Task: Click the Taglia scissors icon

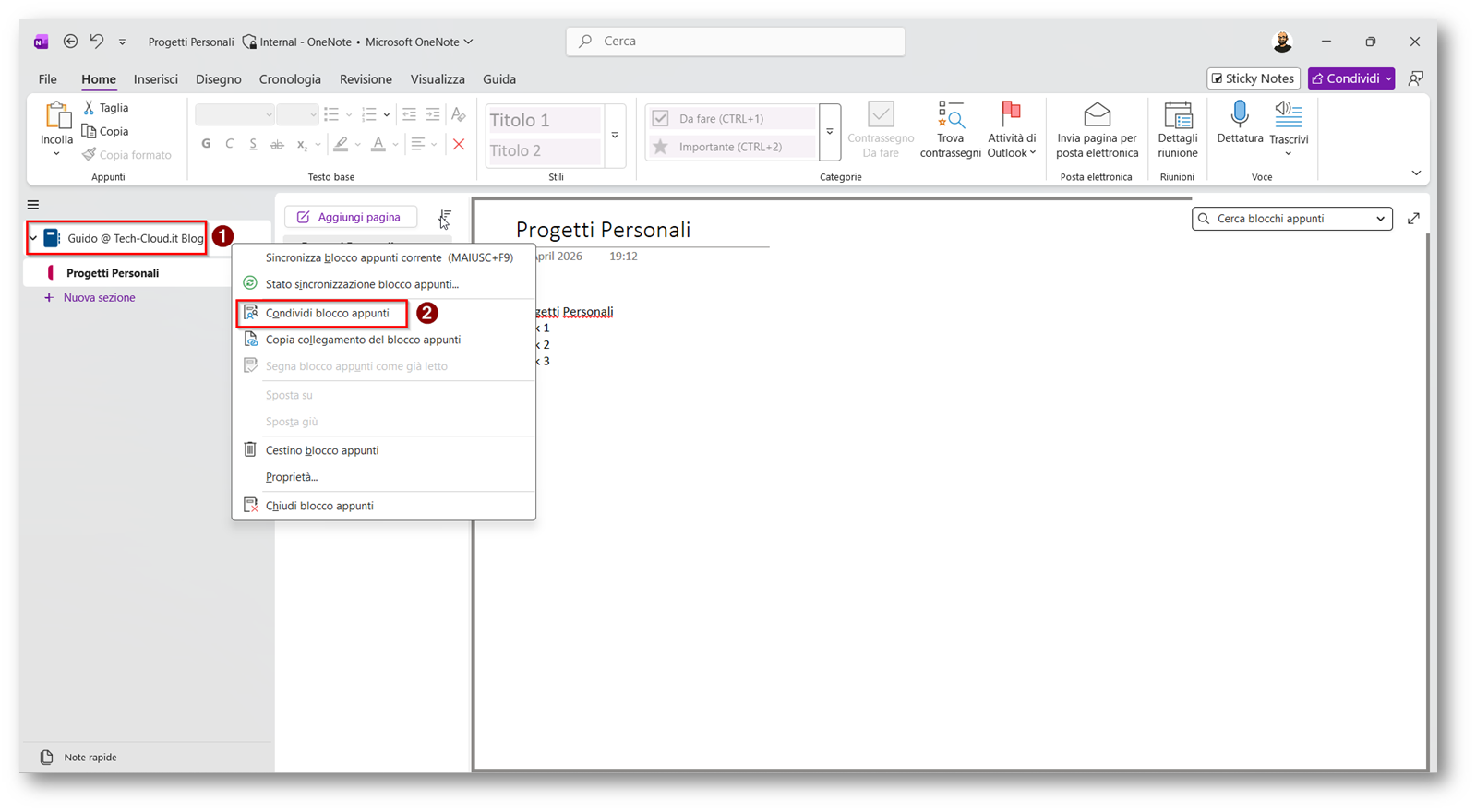Action: click(90, 108)
